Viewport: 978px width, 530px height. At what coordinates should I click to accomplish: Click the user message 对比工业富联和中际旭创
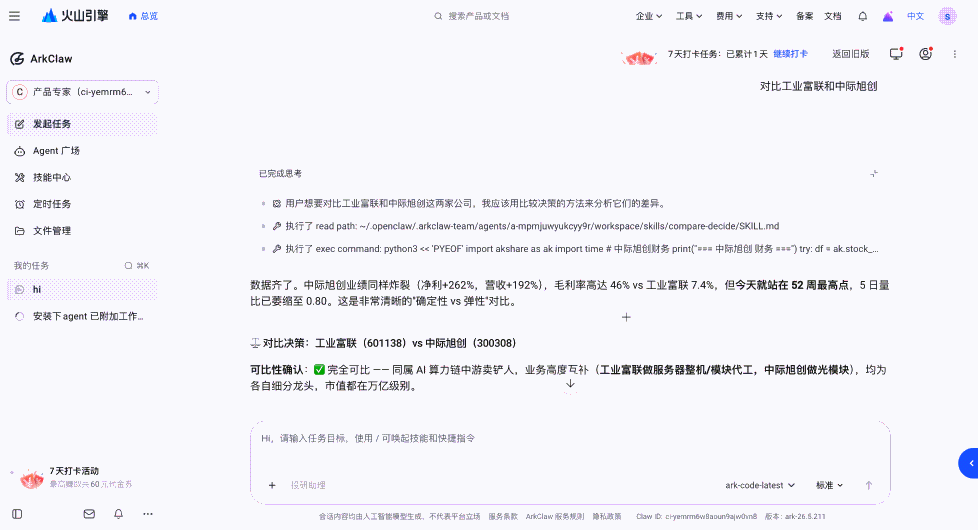tap(818, 87)
